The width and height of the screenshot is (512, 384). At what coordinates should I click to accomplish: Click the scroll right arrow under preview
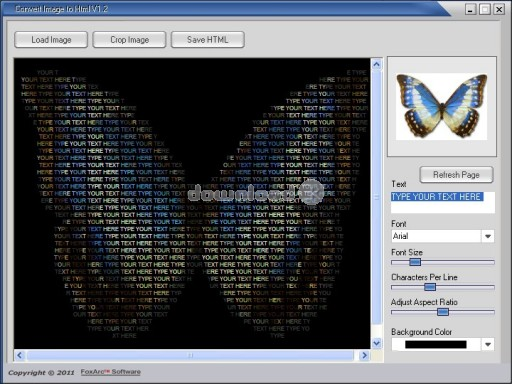pyautogui.click(x=364, y=355)
